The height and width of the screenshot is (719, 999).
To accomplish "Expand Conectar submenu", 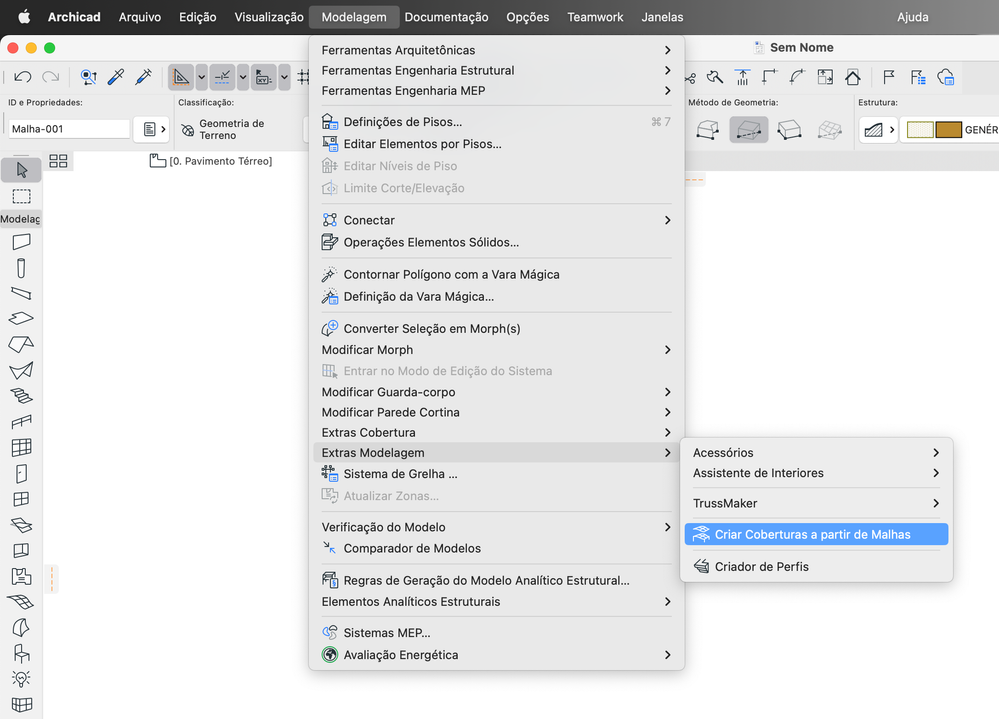I will [496, 220].
